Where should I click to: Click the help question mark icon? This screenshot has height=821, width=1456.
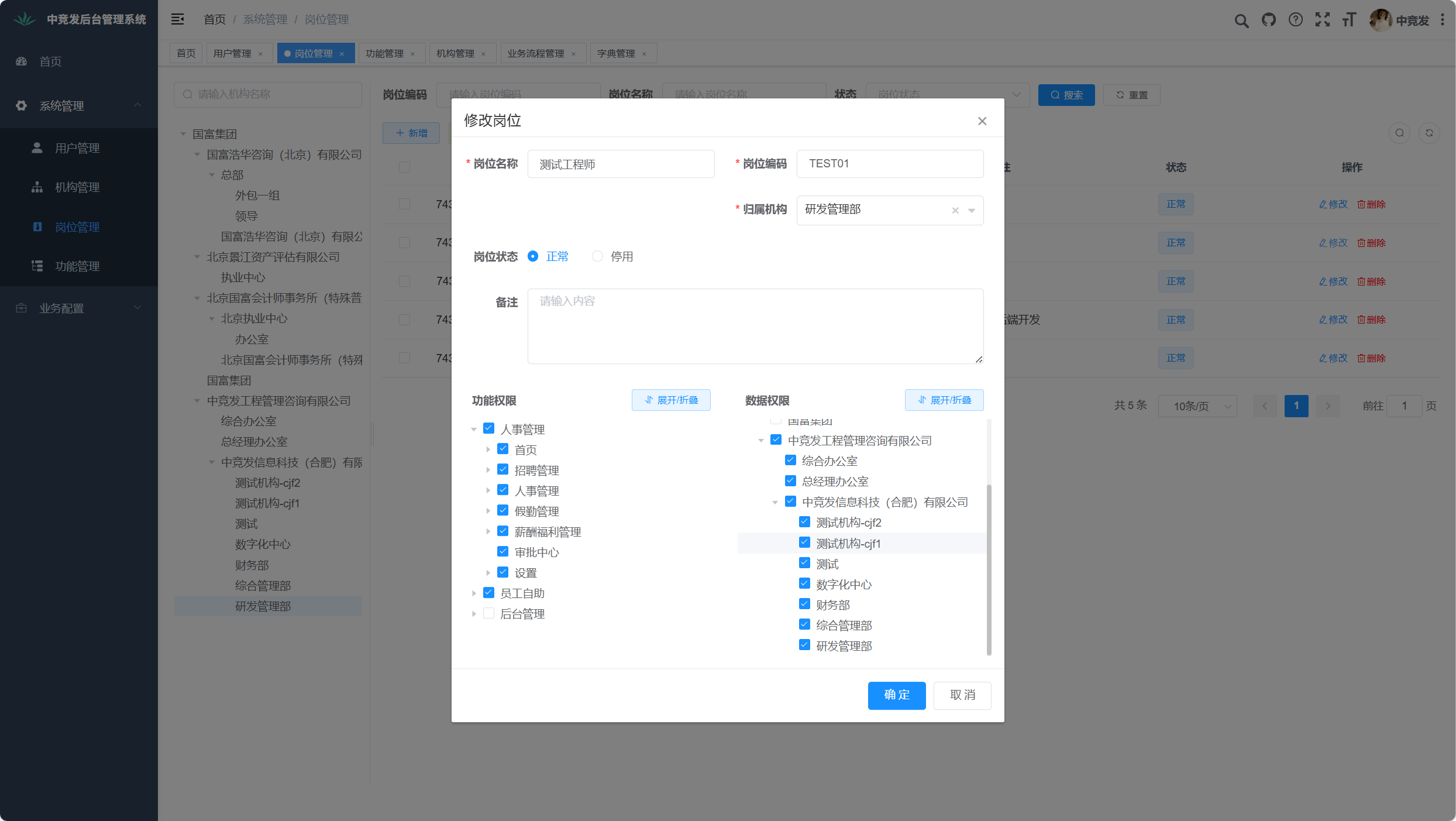point(1295,20)
